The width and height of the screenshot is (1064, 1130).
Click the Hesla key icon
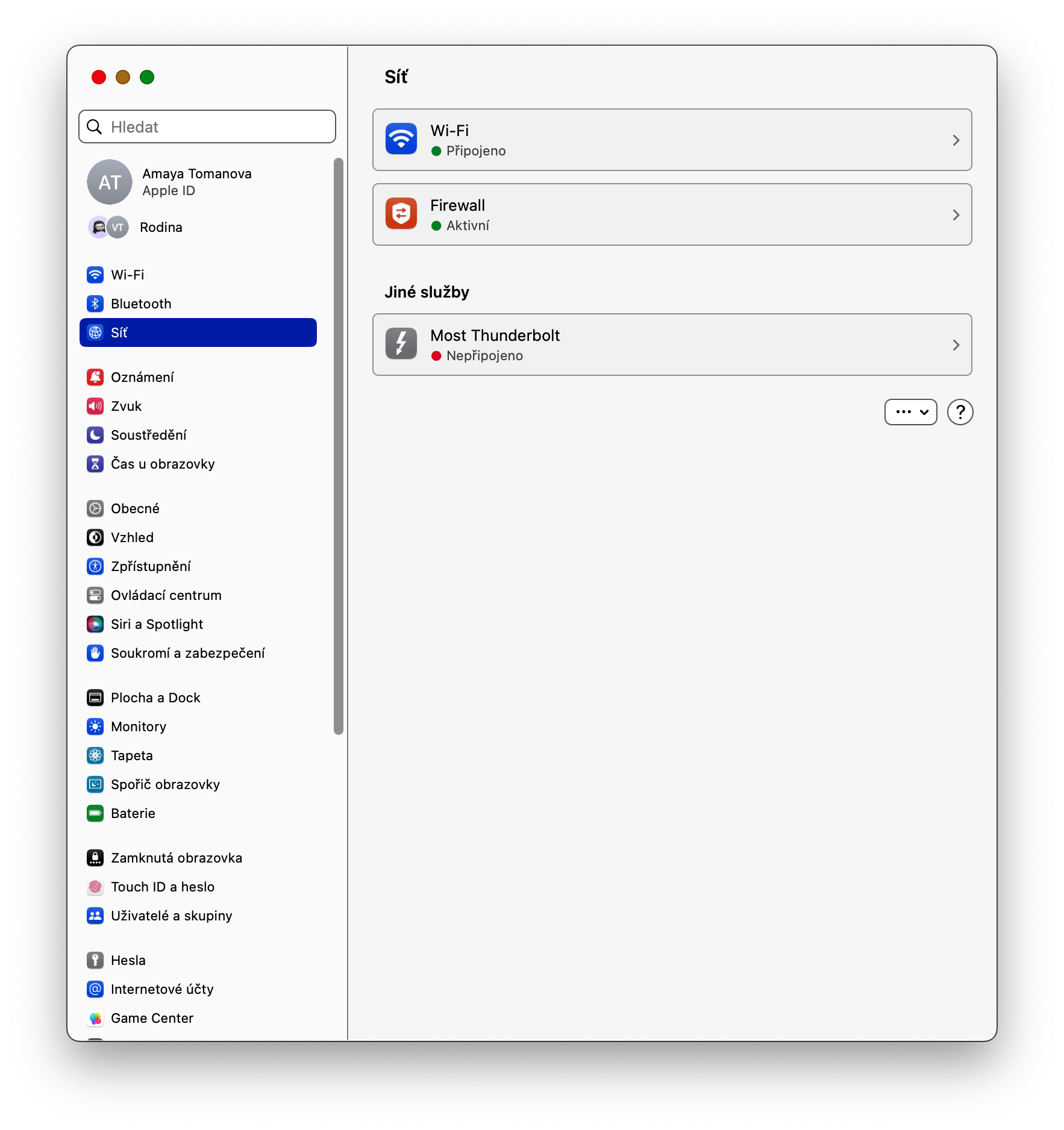coord(95,960)
